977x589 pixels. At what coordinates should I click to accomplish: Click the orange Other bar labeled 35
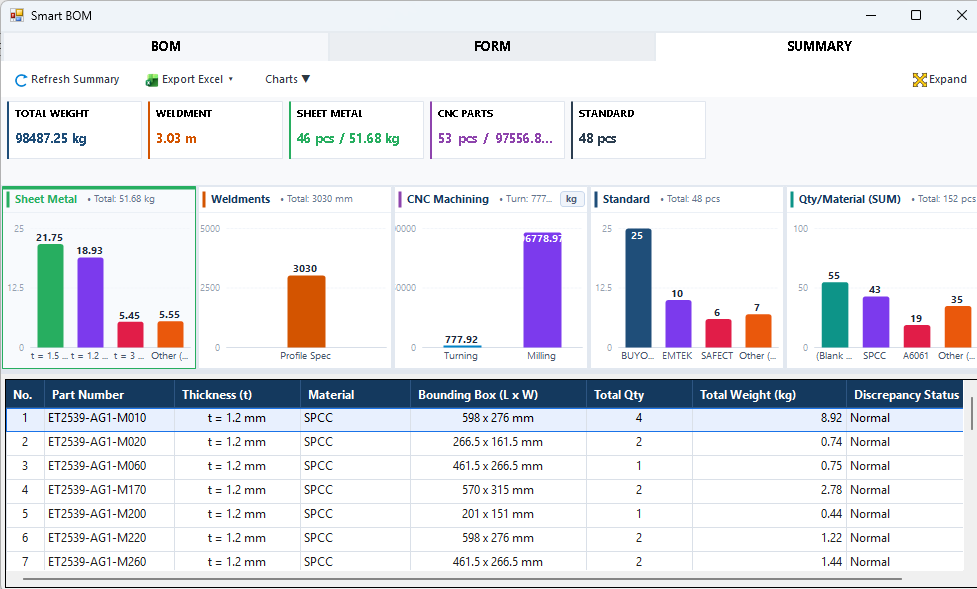[x=958, y=327]
